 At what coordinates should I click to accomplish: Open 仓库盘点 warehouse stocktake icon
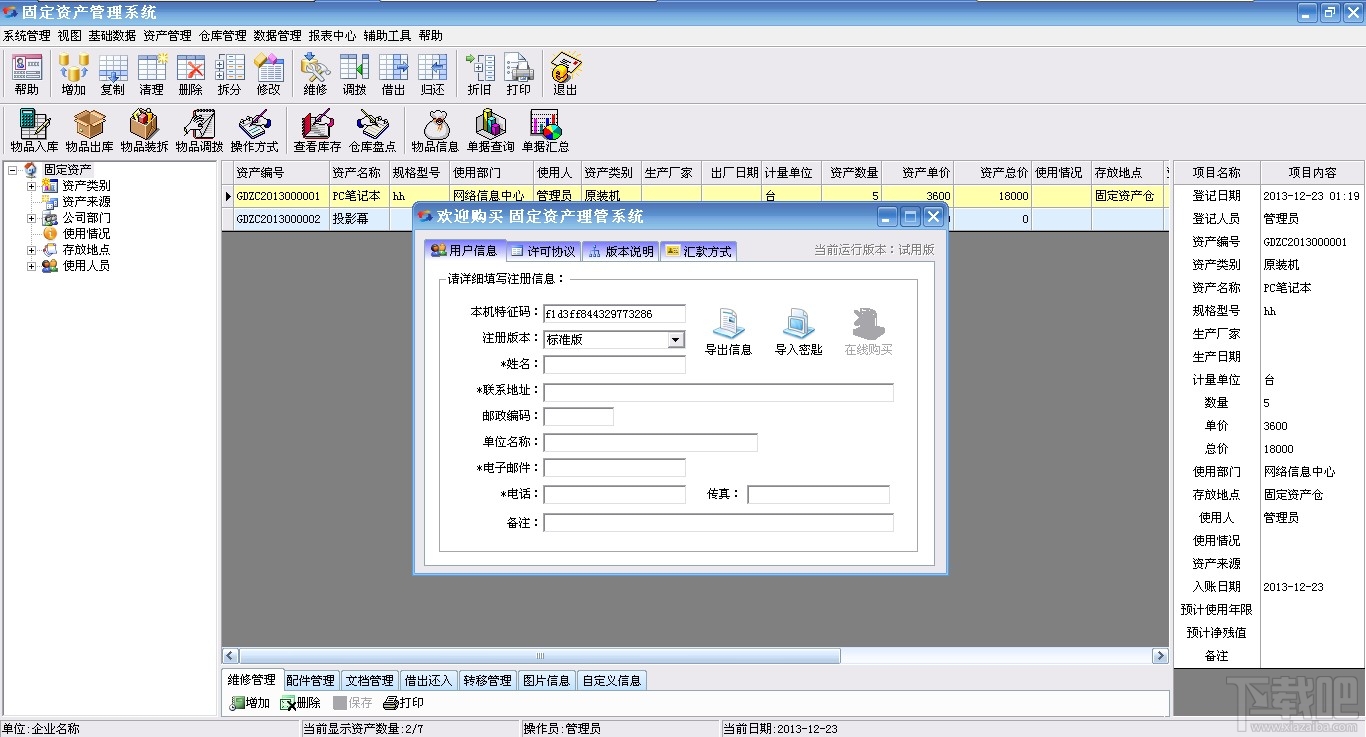pos(373,131)
